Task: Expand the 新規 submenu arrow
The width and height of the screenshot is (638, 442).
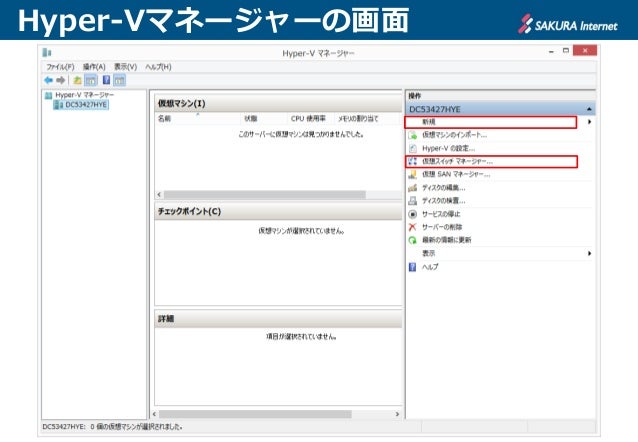Action: pos(589,122)
